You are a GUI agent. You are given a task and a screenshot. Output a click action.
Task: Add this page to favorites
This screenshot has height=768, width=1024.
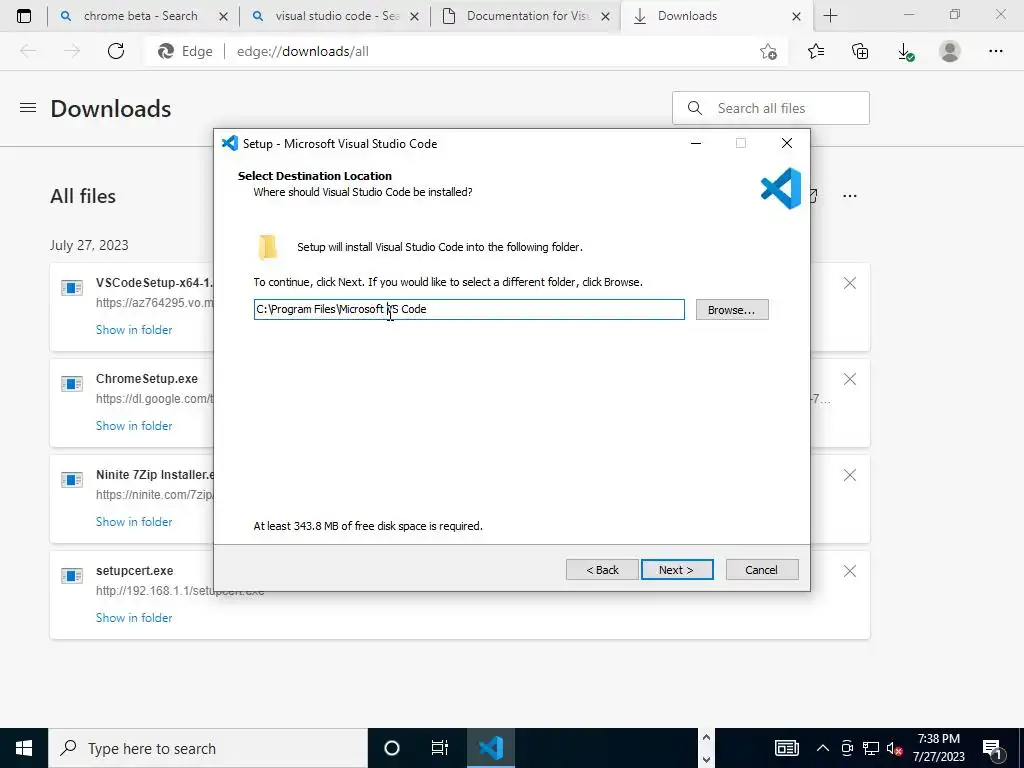click(769, 51)
